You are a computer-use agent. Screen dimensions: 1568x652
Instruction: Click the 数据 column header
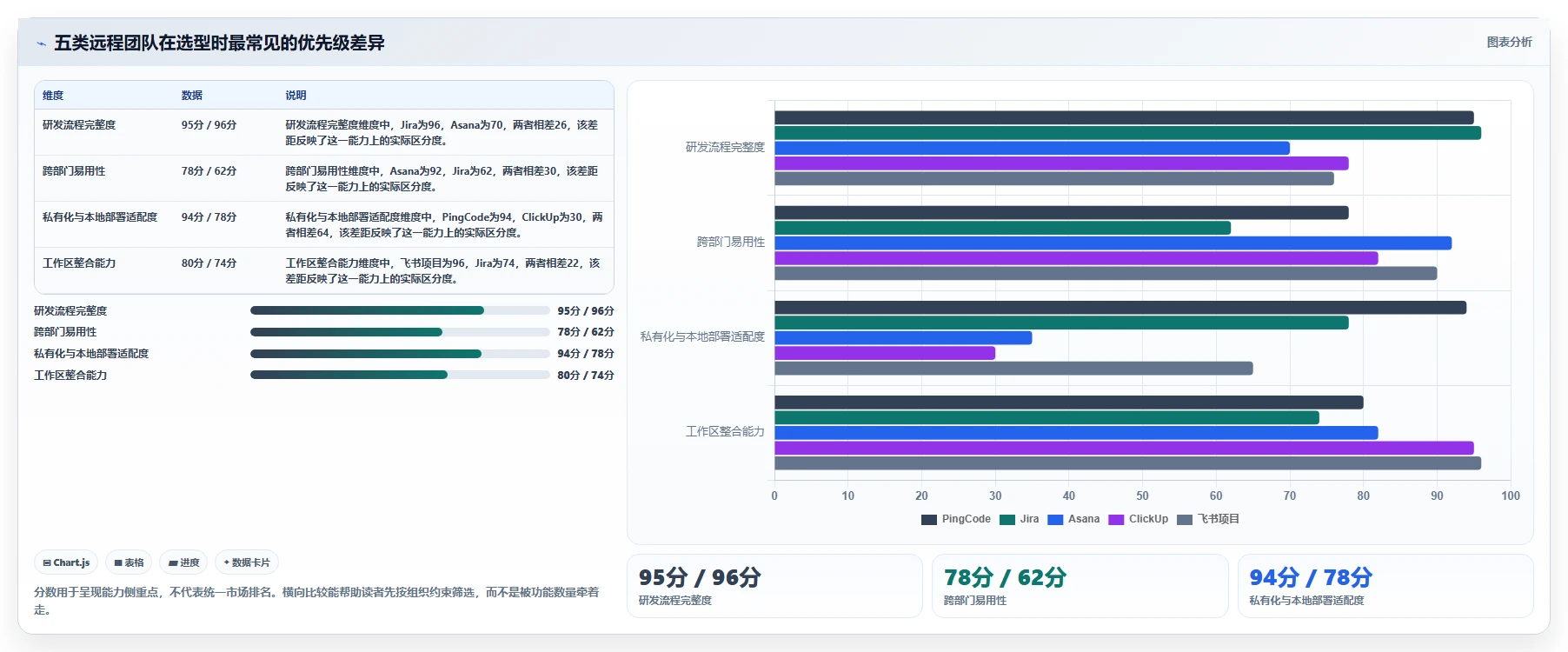coord(192,96)
